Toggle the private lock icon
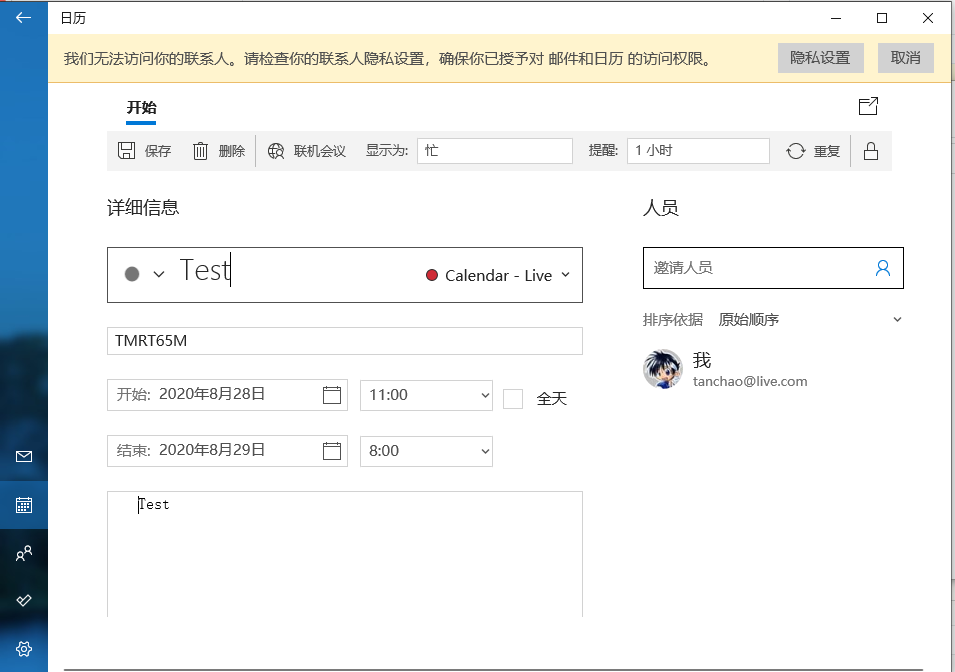Image resolution: width=955 pixels, height=672 pixels. 871,151
